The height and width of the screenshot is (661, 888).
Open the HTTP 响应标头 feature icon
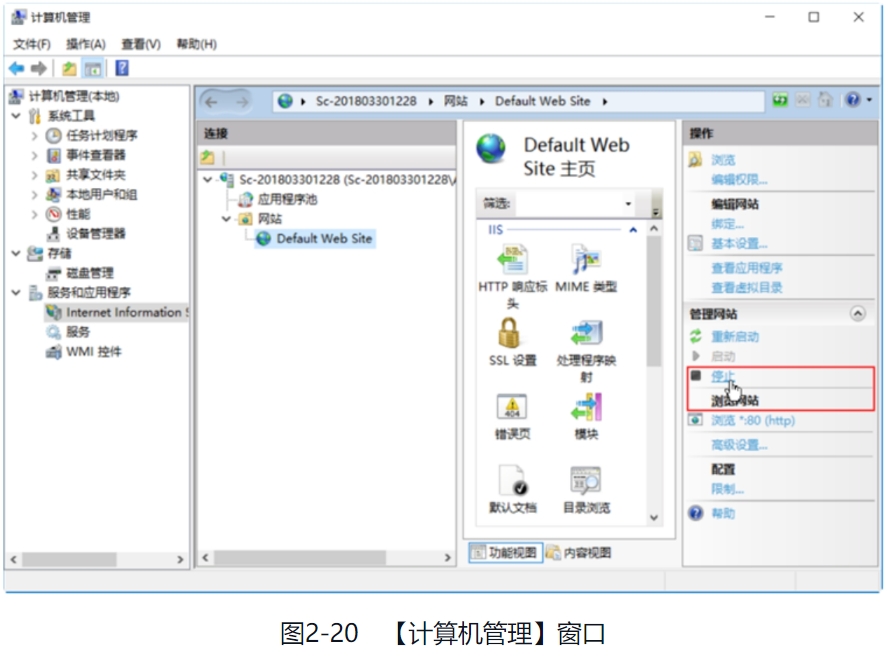[512, 260]
